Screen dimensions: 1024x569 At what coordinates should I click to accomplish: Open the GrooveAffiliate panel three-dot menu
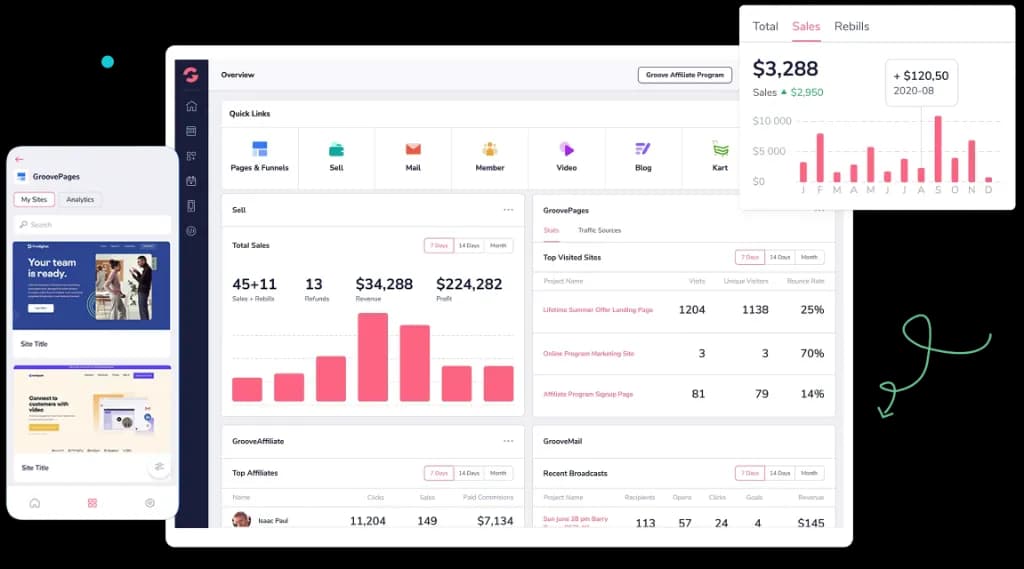coord(508,441)
